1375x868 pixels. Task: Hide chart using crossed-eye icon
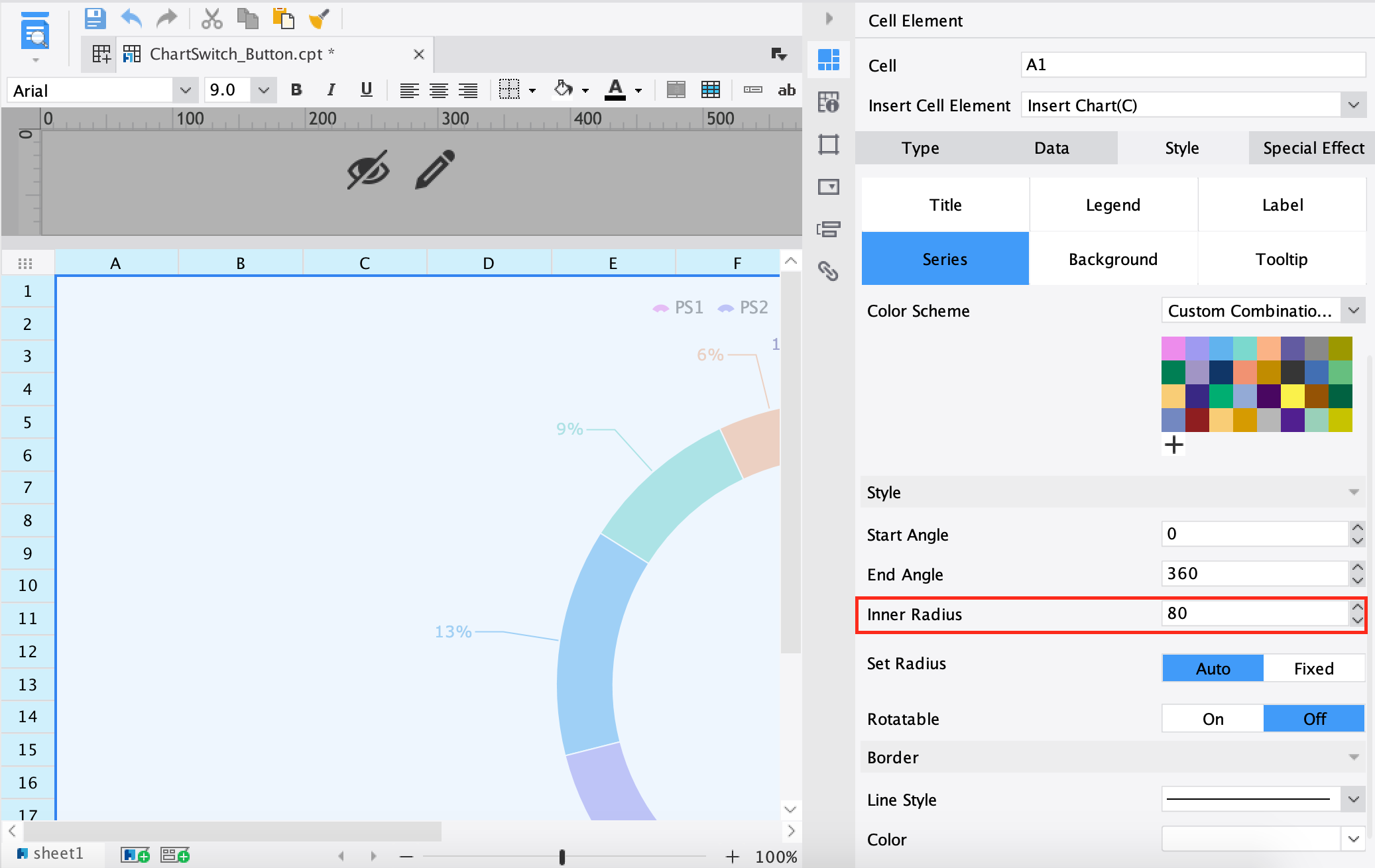368,170
